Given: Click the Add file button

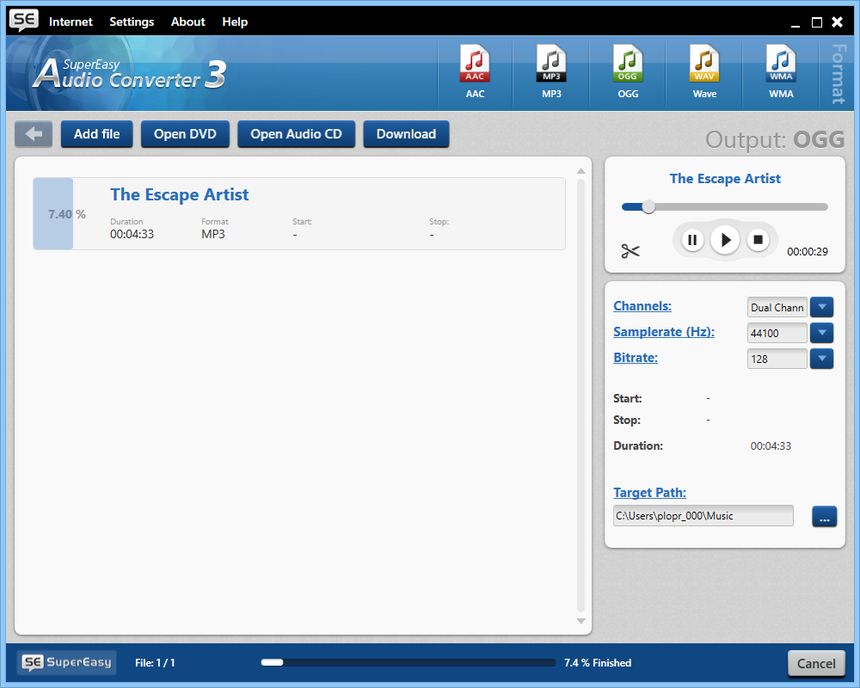Looking at the screenshot, I should click(97, 134).
